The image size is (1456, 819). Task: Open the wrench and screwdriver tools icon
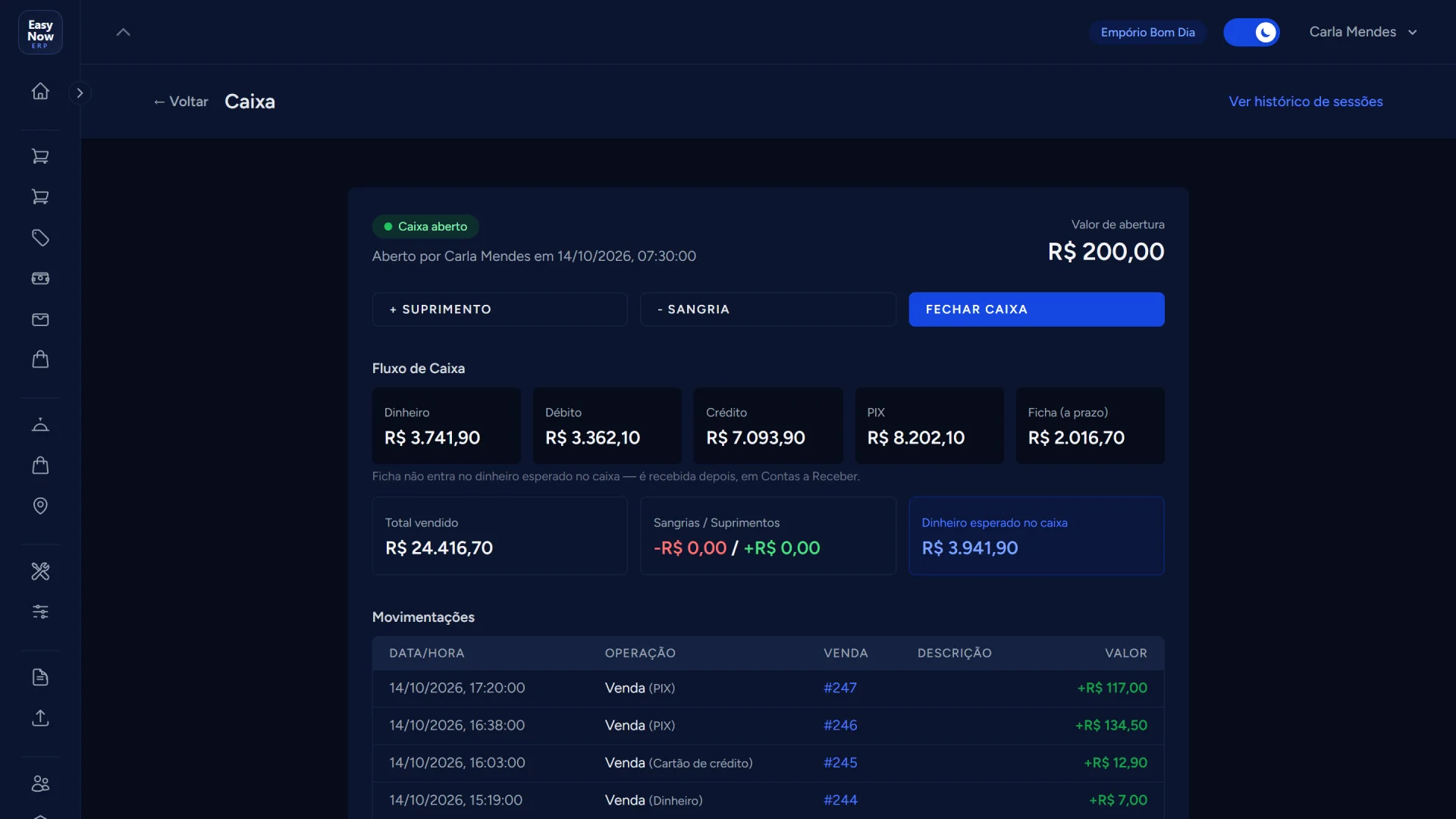point(40,571)
